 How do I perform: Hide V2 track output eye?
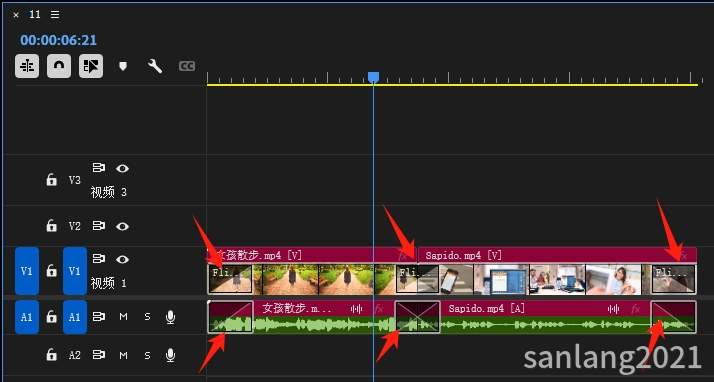[122, 226]
